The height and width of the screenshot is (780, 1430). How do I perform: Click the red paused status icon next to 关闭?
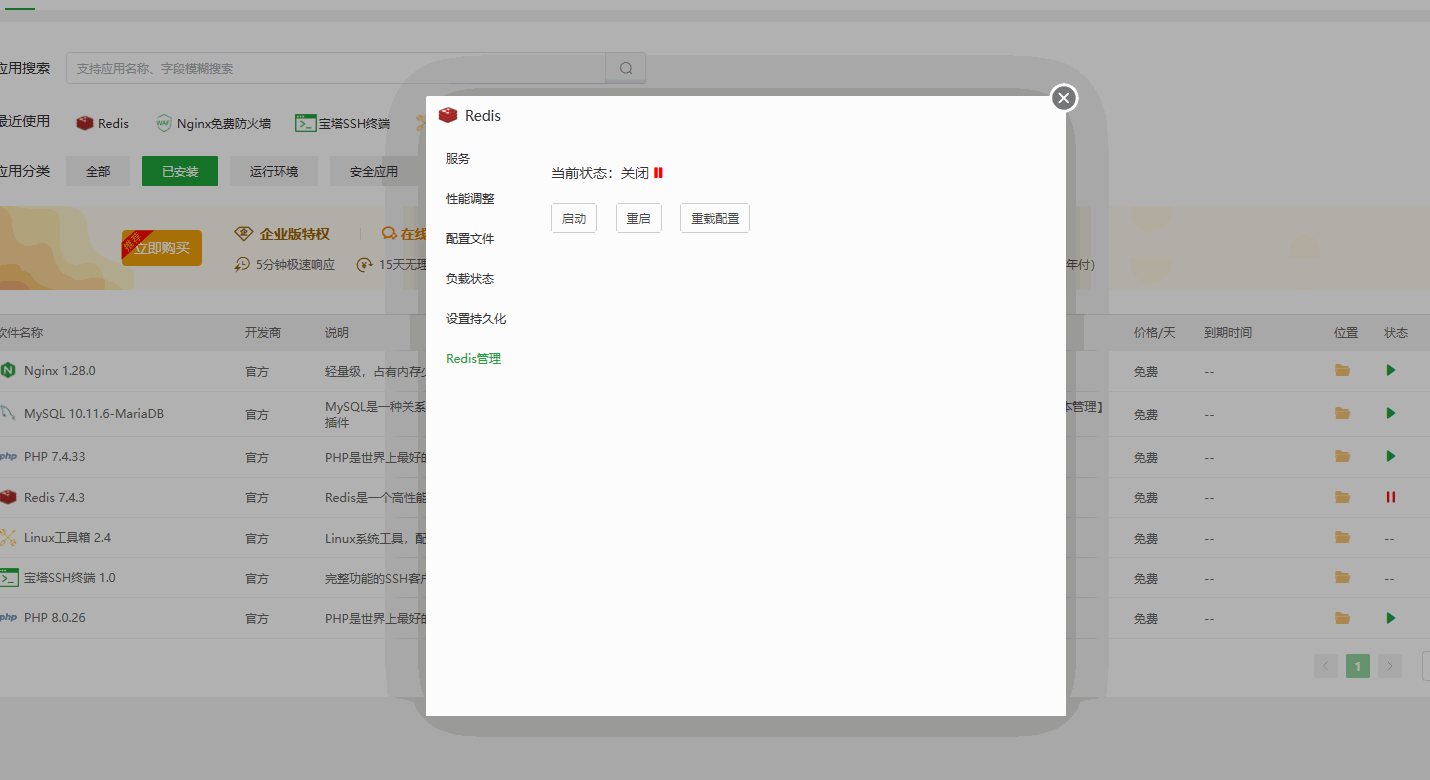pyautogui.click(x=658, y=173)
